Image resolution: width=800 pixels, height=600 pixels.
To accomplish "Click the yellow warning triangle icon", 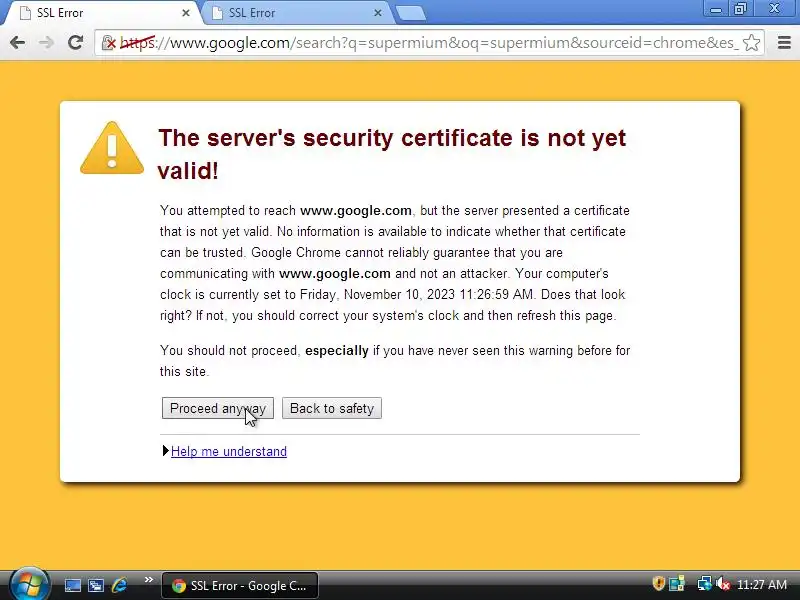I will [112, 149].
